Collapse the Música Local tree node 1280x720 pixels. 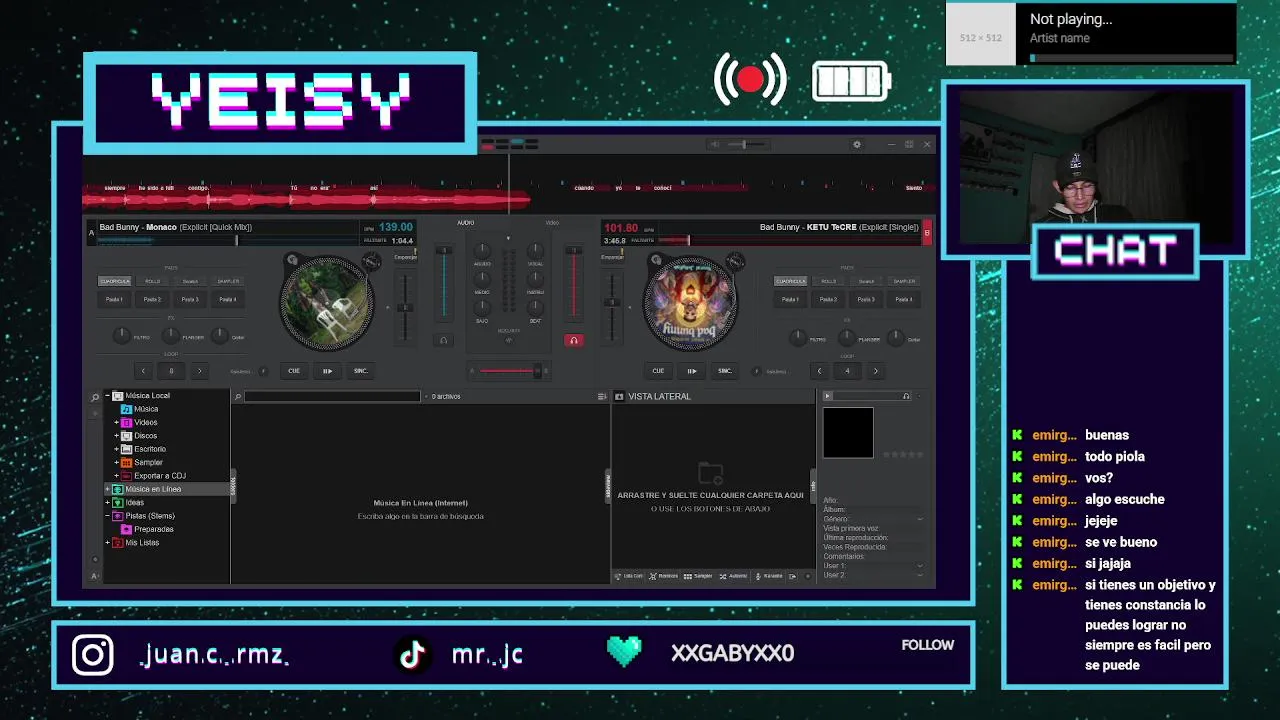[x=107, y=396]
